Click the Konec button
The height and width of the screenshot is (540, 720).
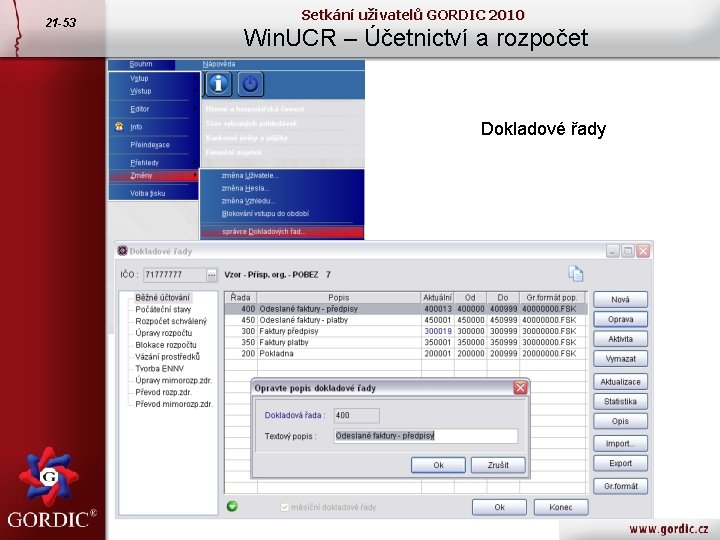coord(561,507)
